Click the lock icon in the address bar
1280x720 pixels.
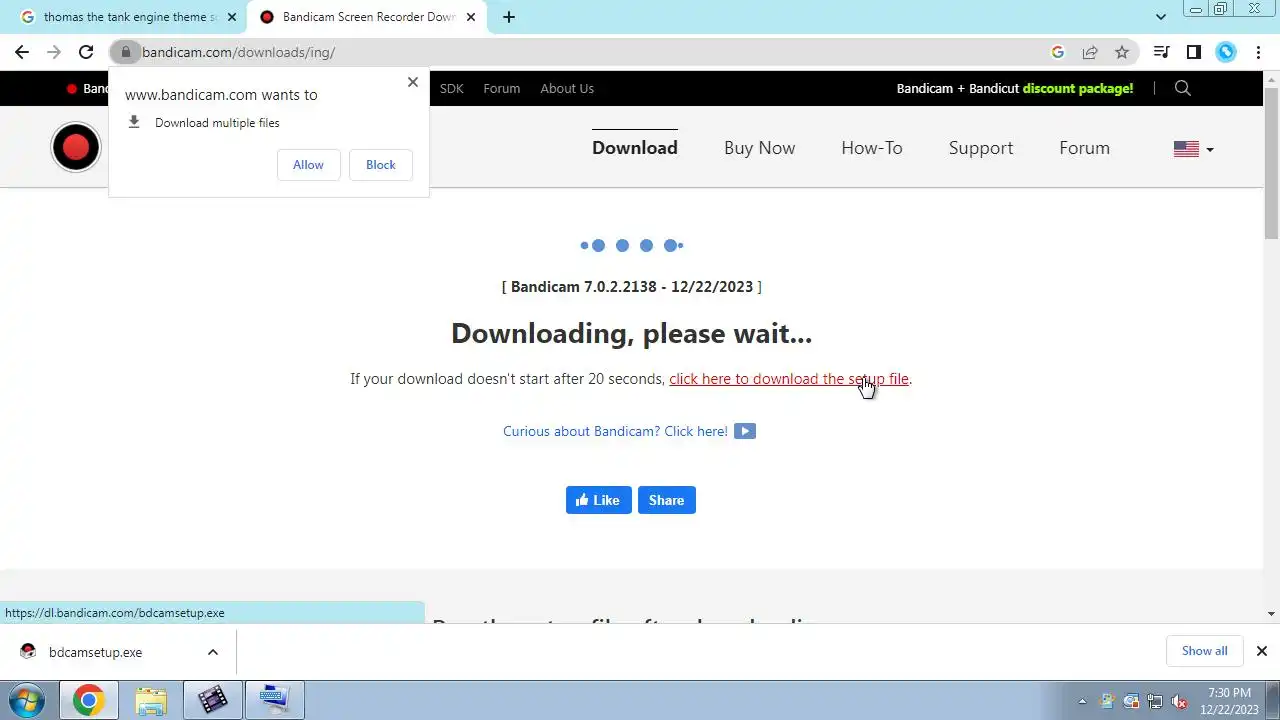pos(126,52)
